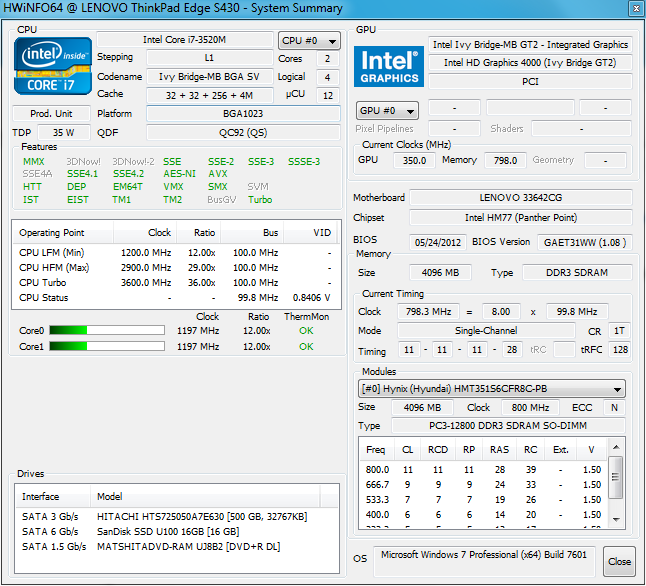This screenshot has height=586, width=646.
Task: Expand the Hynix memory module dropdown
Action: click(492, 389)
